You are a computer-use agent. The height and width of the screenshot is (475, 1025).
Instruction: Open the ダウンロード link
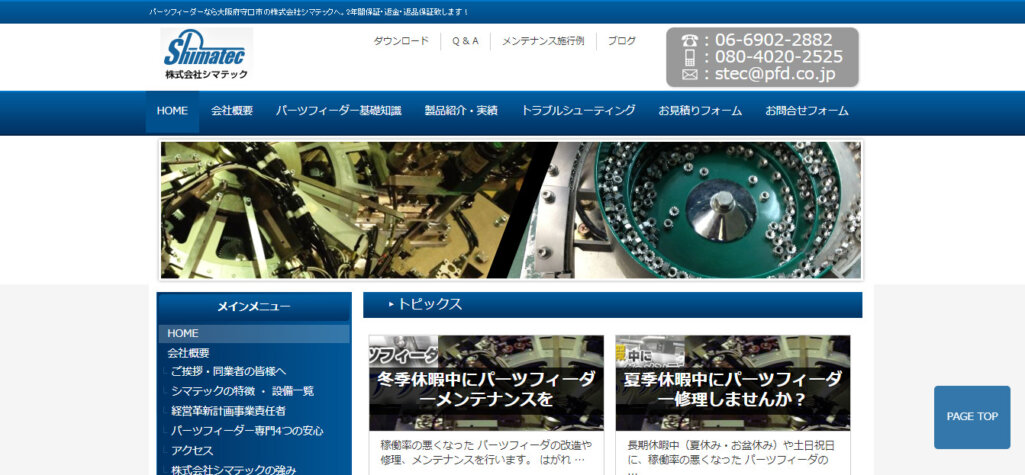tap(401, 41)
